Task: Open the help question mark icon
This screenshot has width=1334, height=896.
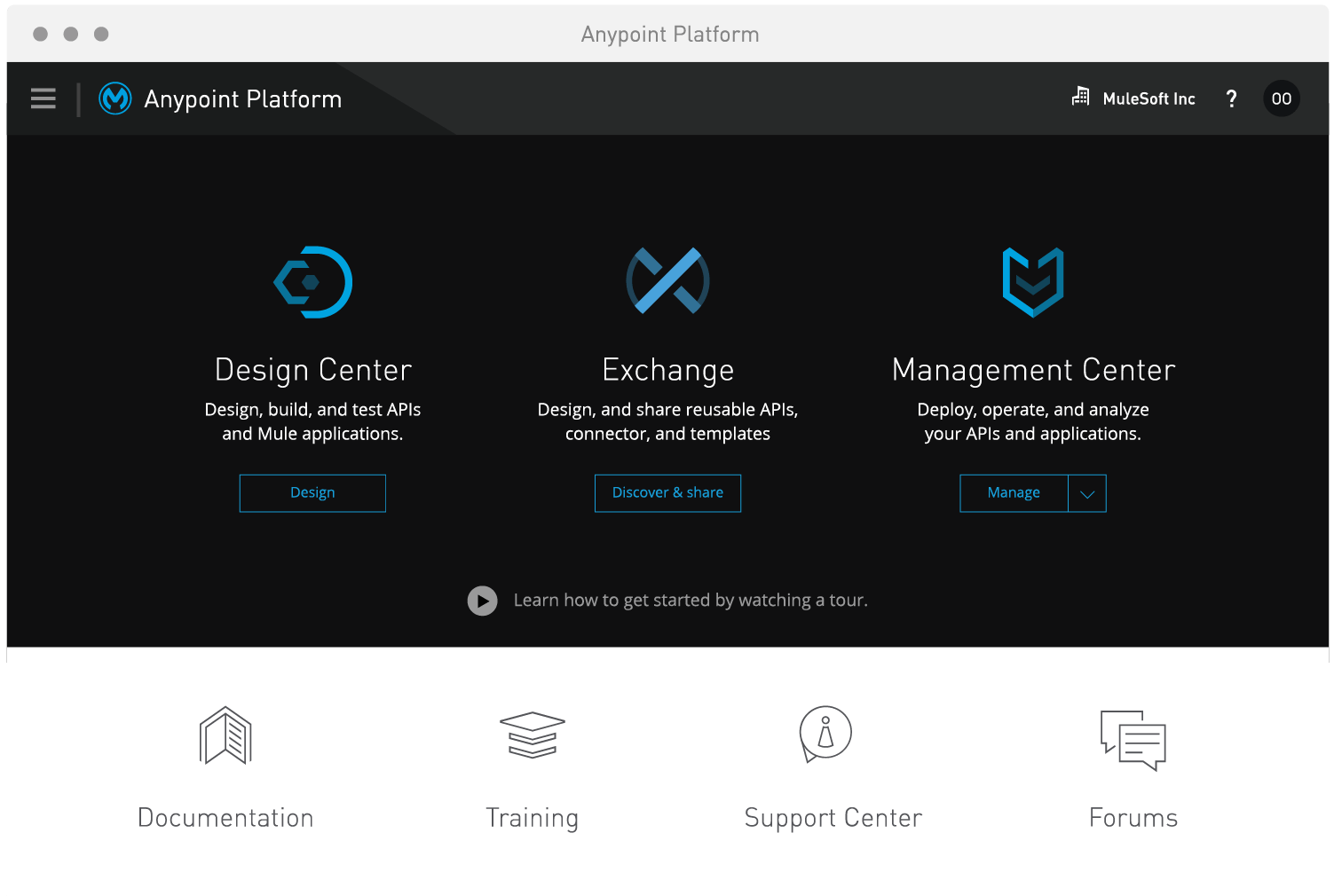Action: coord(1232,98)
